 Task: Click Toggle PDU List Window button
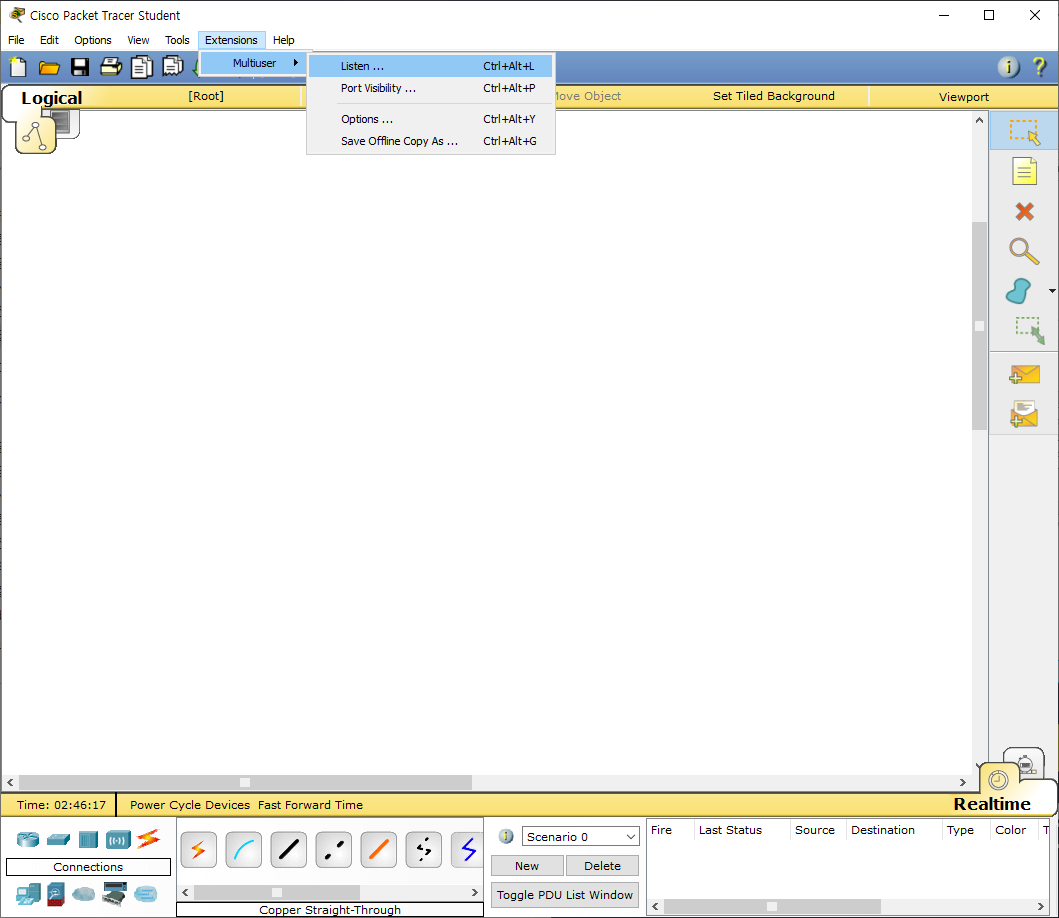click(565, 894)
